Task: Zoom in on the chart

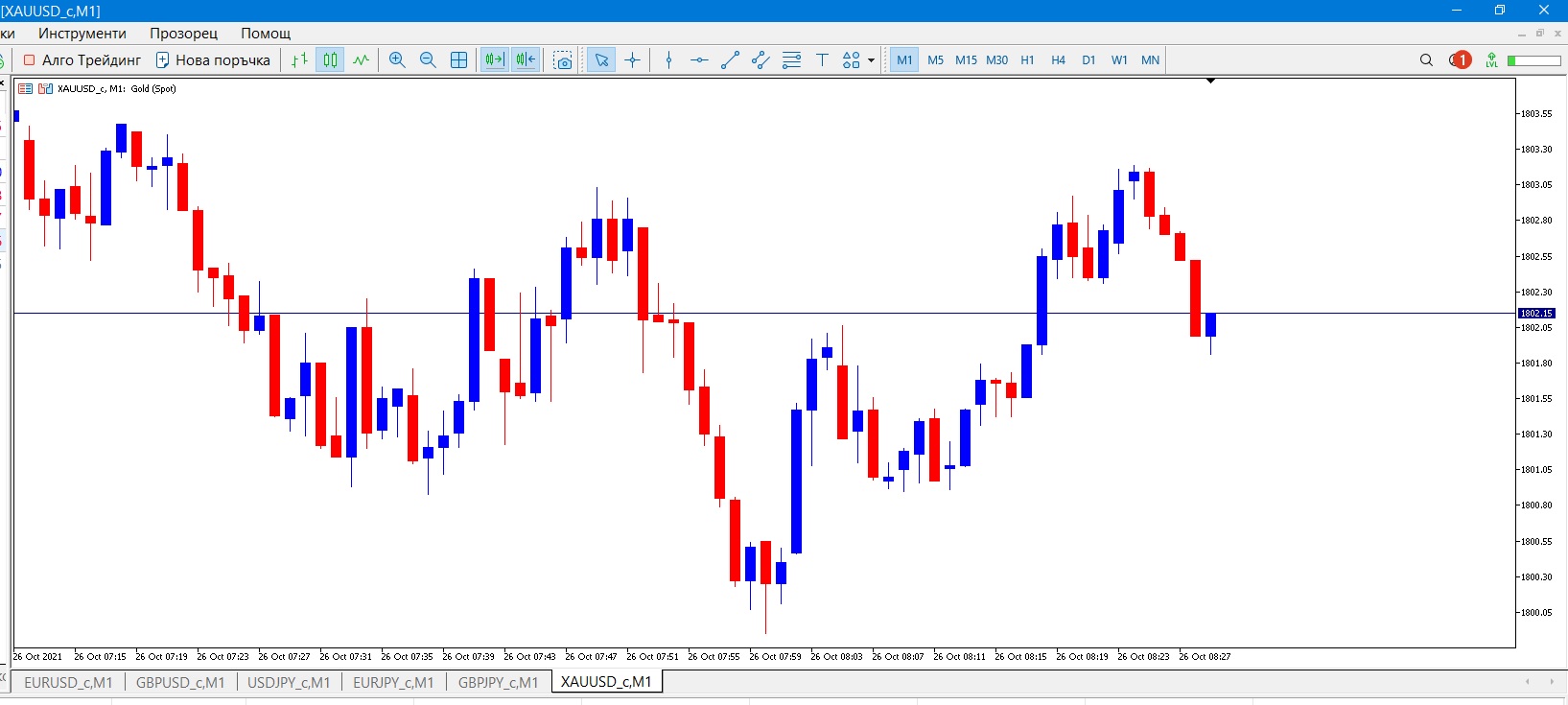Action: click(x=397, y=59)
